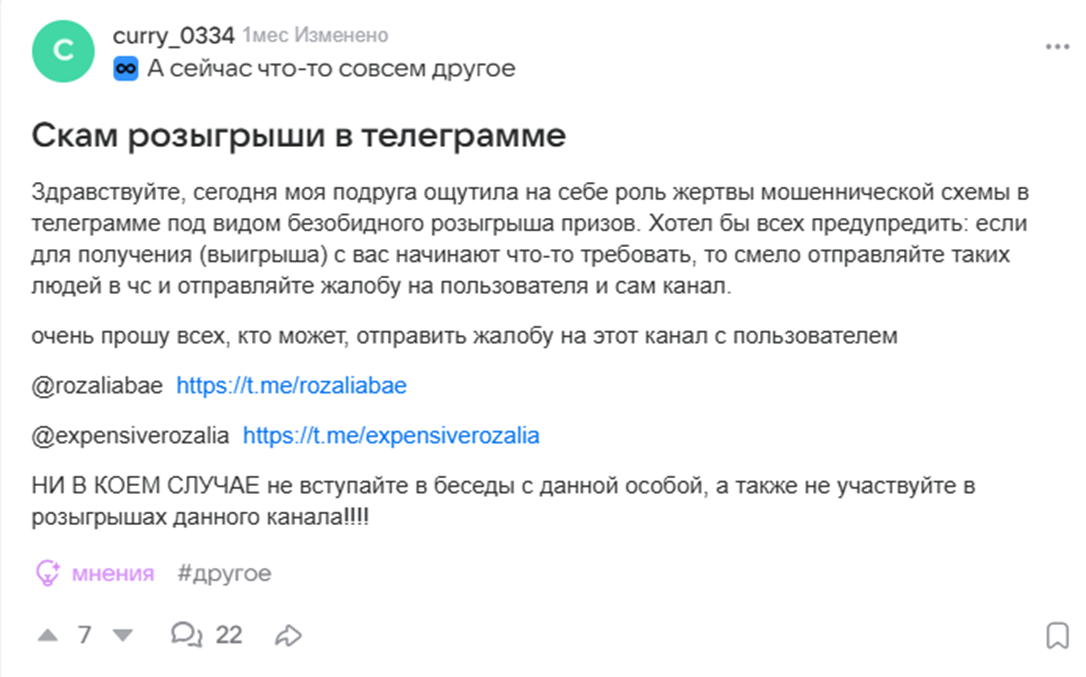Select the "#другое" hashtag
Viewport: 1086px width, 677px height.
coord(224,573)
